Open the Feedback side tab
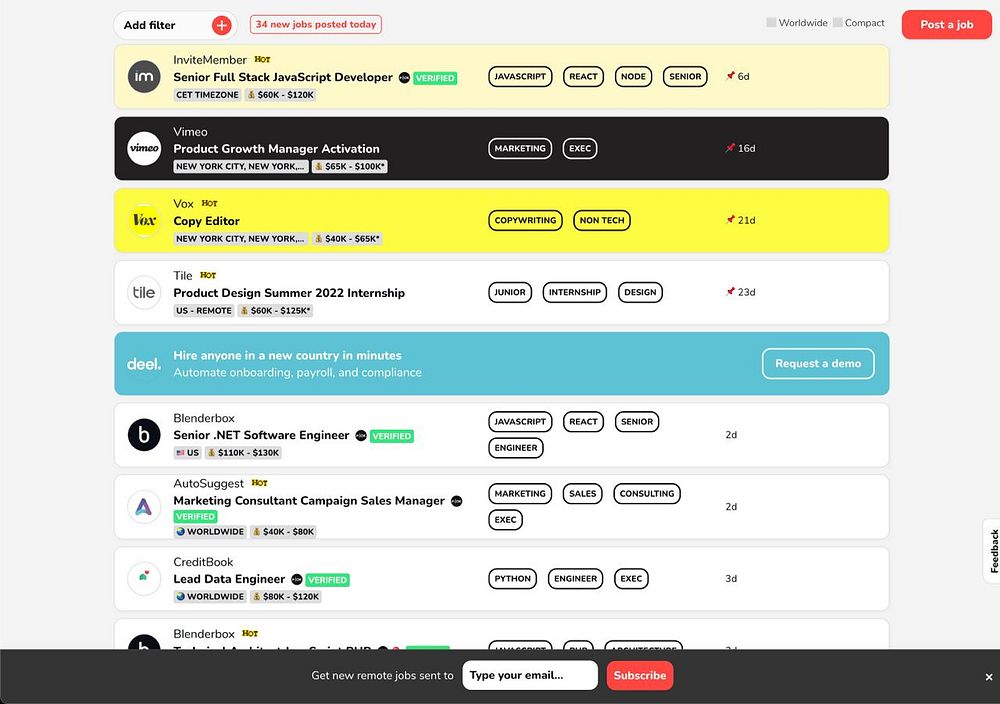This screenshot has width=1000, height=704. 992,551
